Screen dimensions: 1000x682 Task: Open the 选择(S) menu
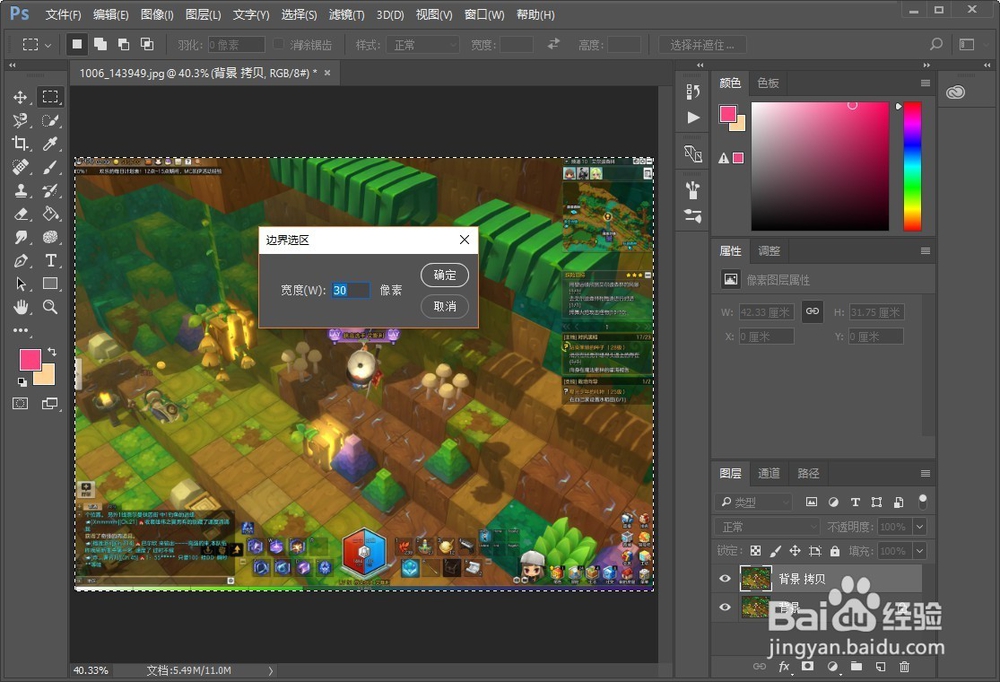[299, 14]
